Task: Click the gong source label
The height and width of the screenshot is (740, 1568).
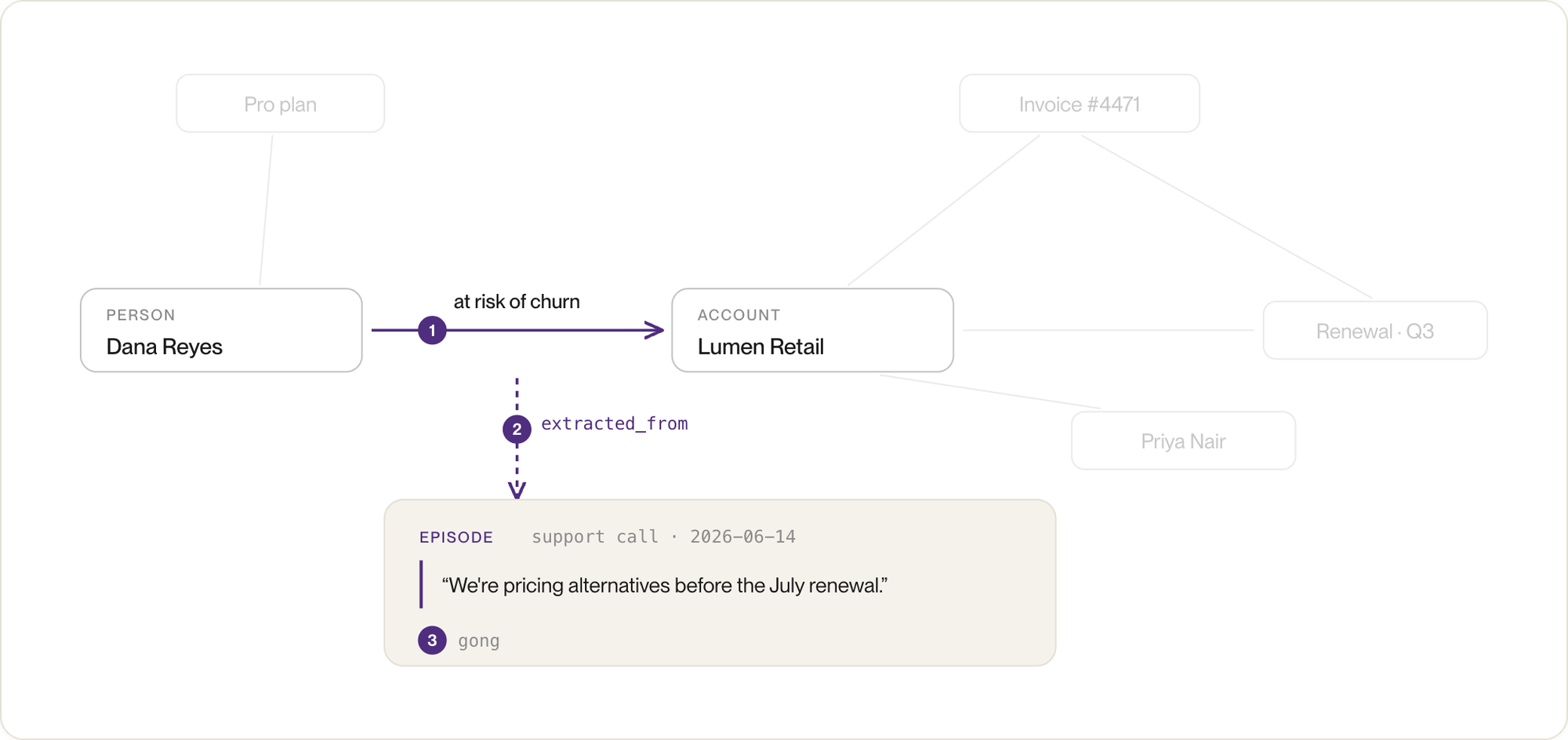Action: point(479,641)
